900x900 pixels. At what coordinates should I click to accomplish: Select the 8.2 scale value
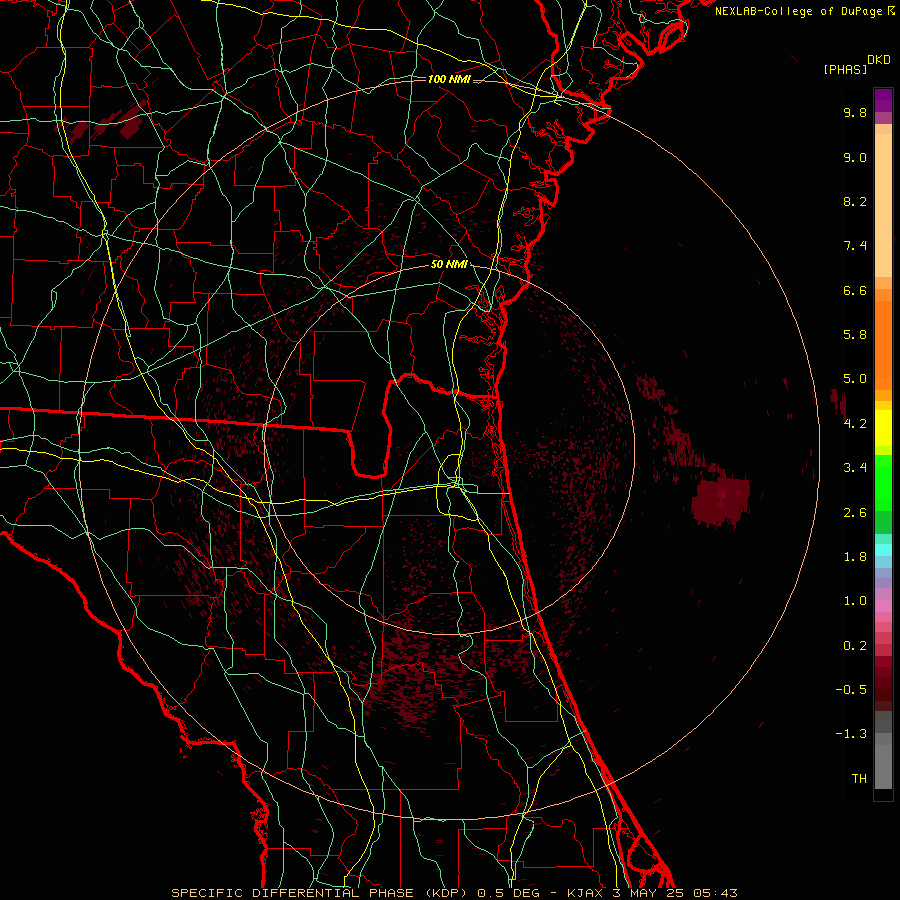[855, 201]
